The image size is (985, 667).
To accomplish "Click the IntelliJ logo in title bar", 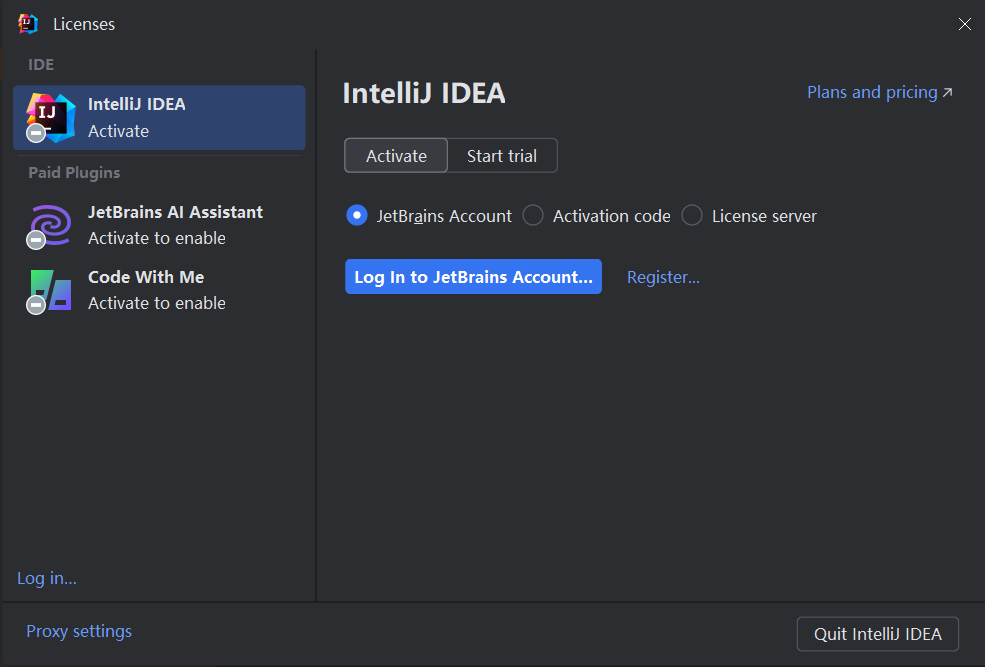I will [x=28, y=24].
